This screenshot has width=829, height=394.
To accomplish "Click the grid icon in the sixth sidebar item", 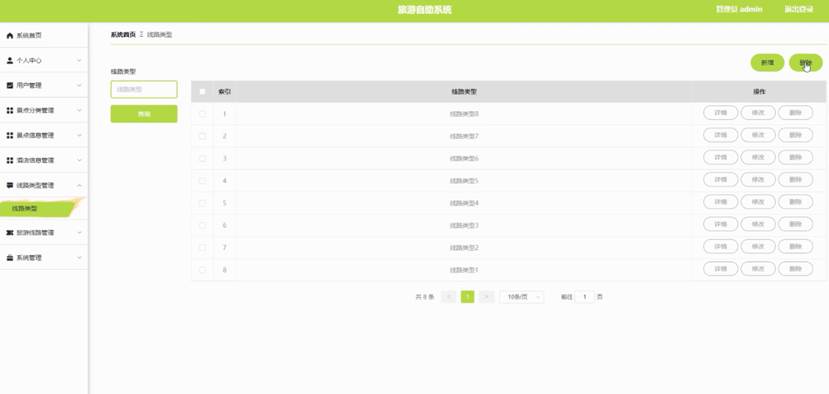I will tap(10, 160).
